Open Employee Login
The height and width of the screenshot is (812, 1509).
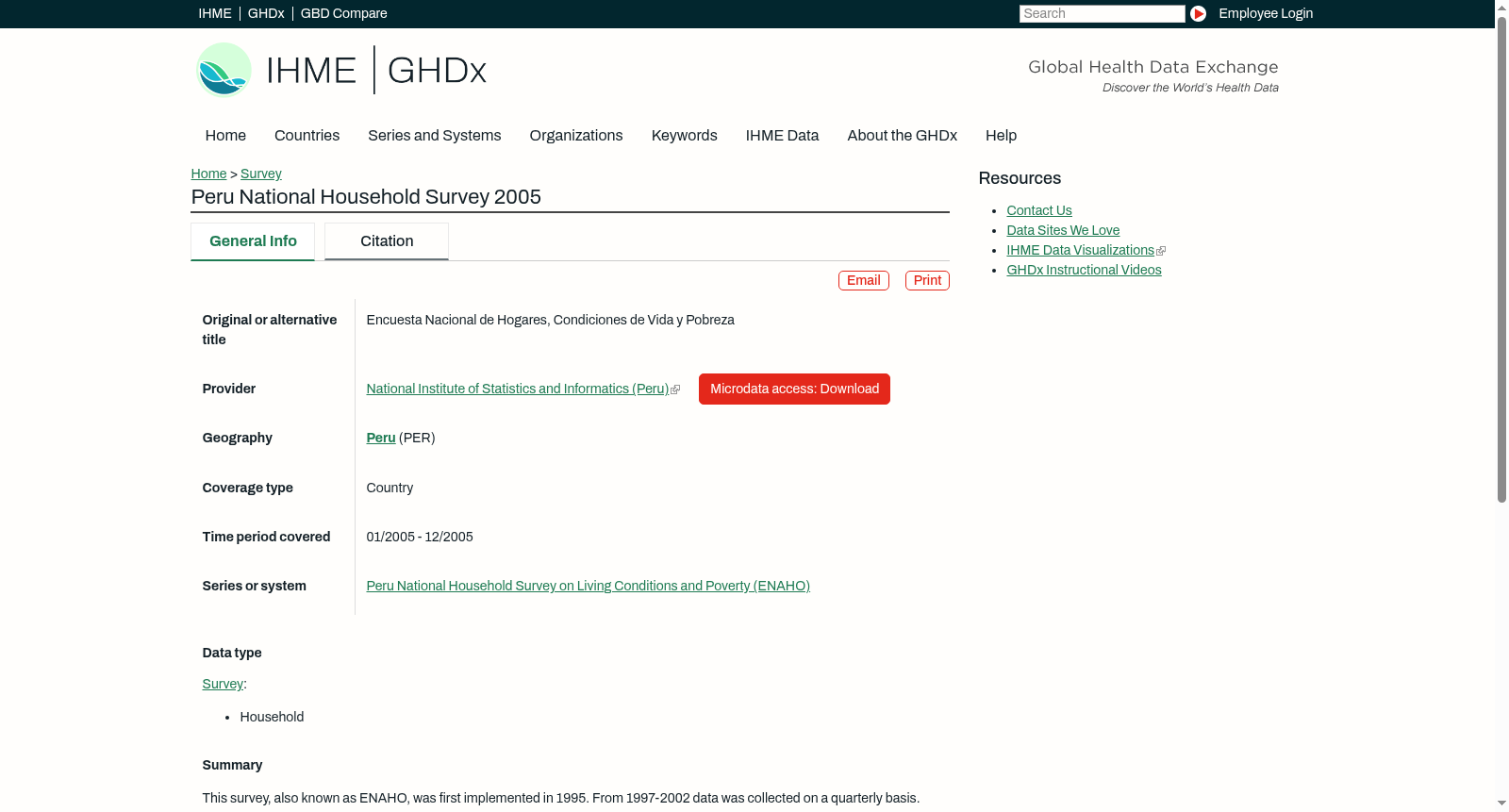(1266, 13)
